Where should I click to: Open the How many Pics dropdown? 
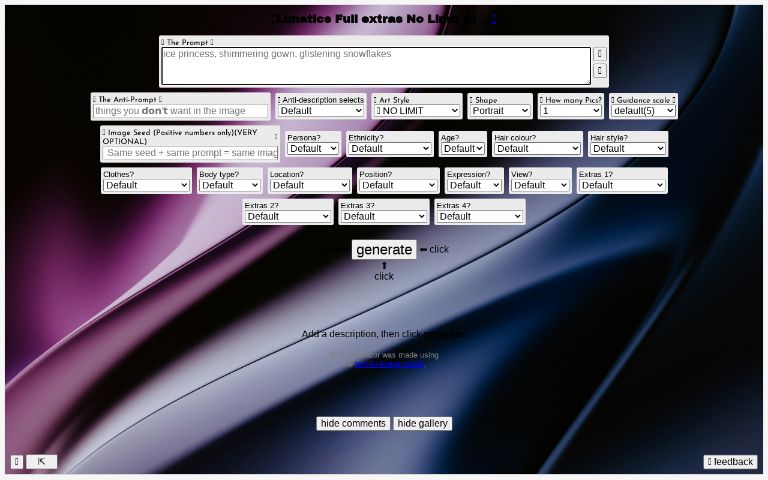pyautogui.click(x=571, y=111)
